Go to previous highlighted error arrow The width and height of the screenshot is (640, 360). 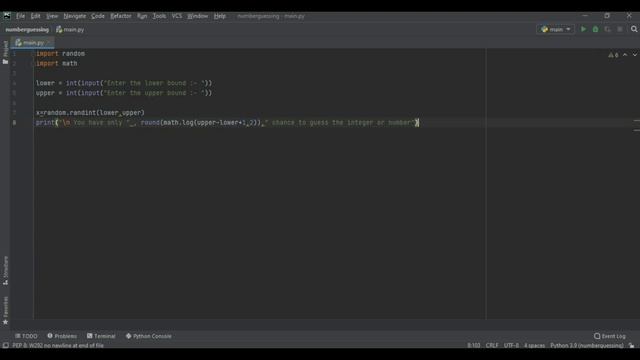pyautogui.click(x=625, y=55)
